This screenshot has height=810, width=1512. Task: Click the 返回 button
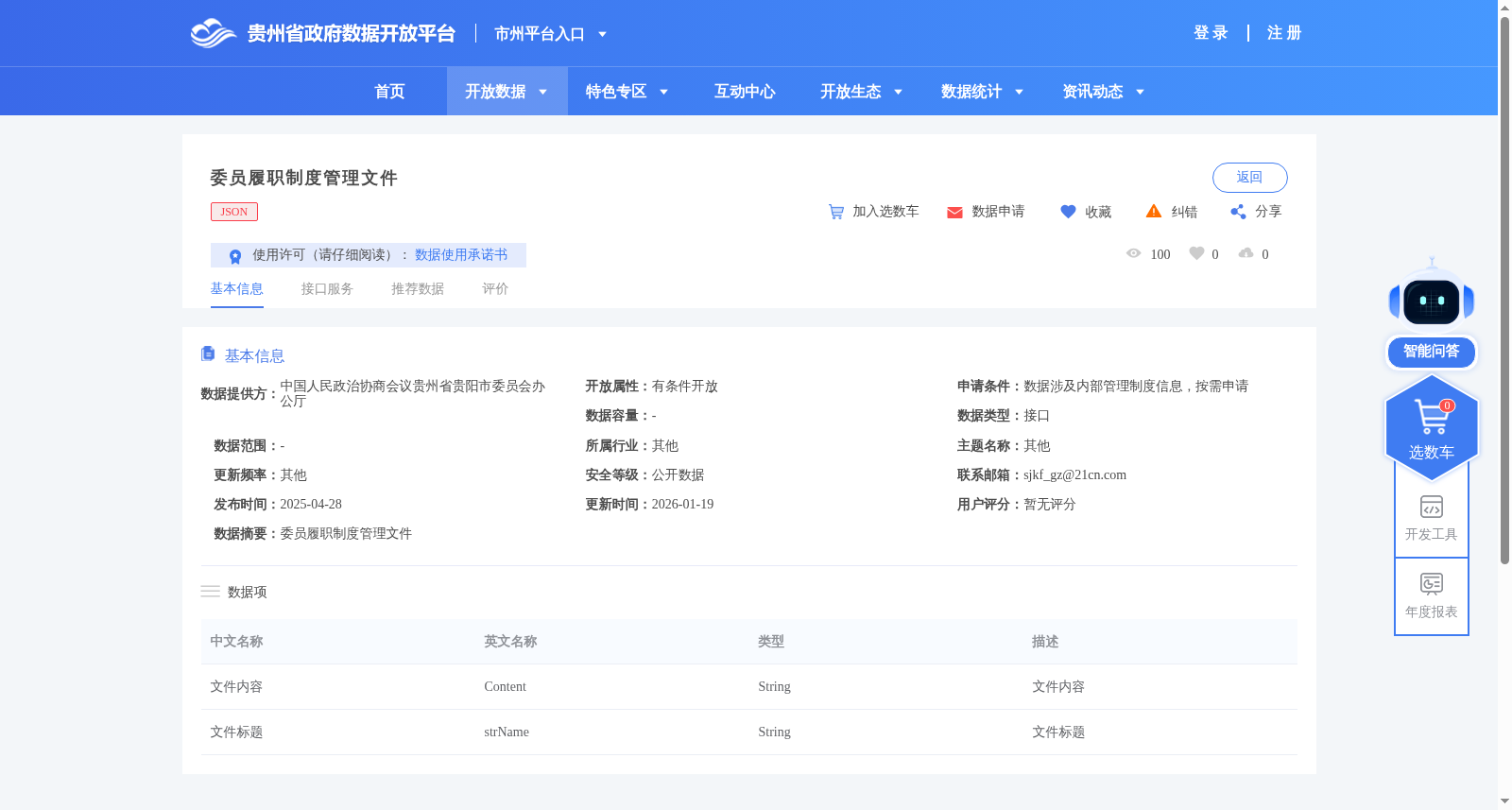pos(1250,178)
